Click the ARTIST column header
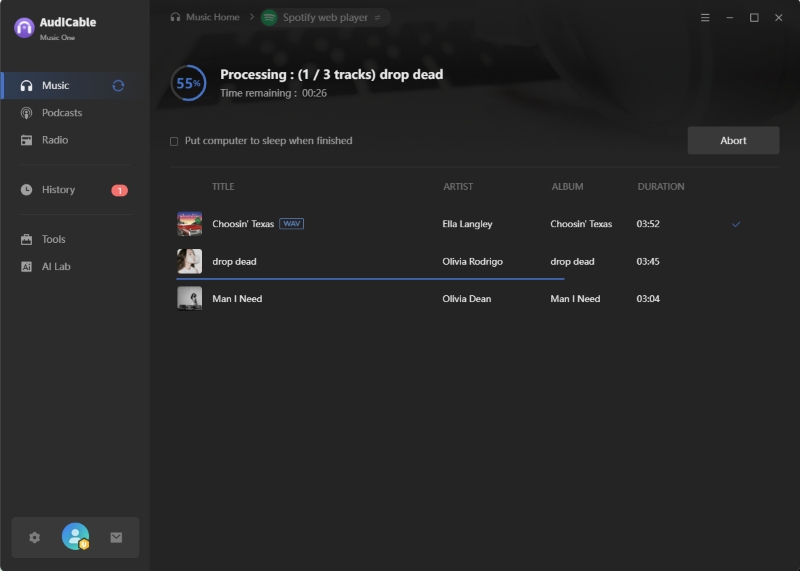Screen dimensions: 800x571 (458, 187)
